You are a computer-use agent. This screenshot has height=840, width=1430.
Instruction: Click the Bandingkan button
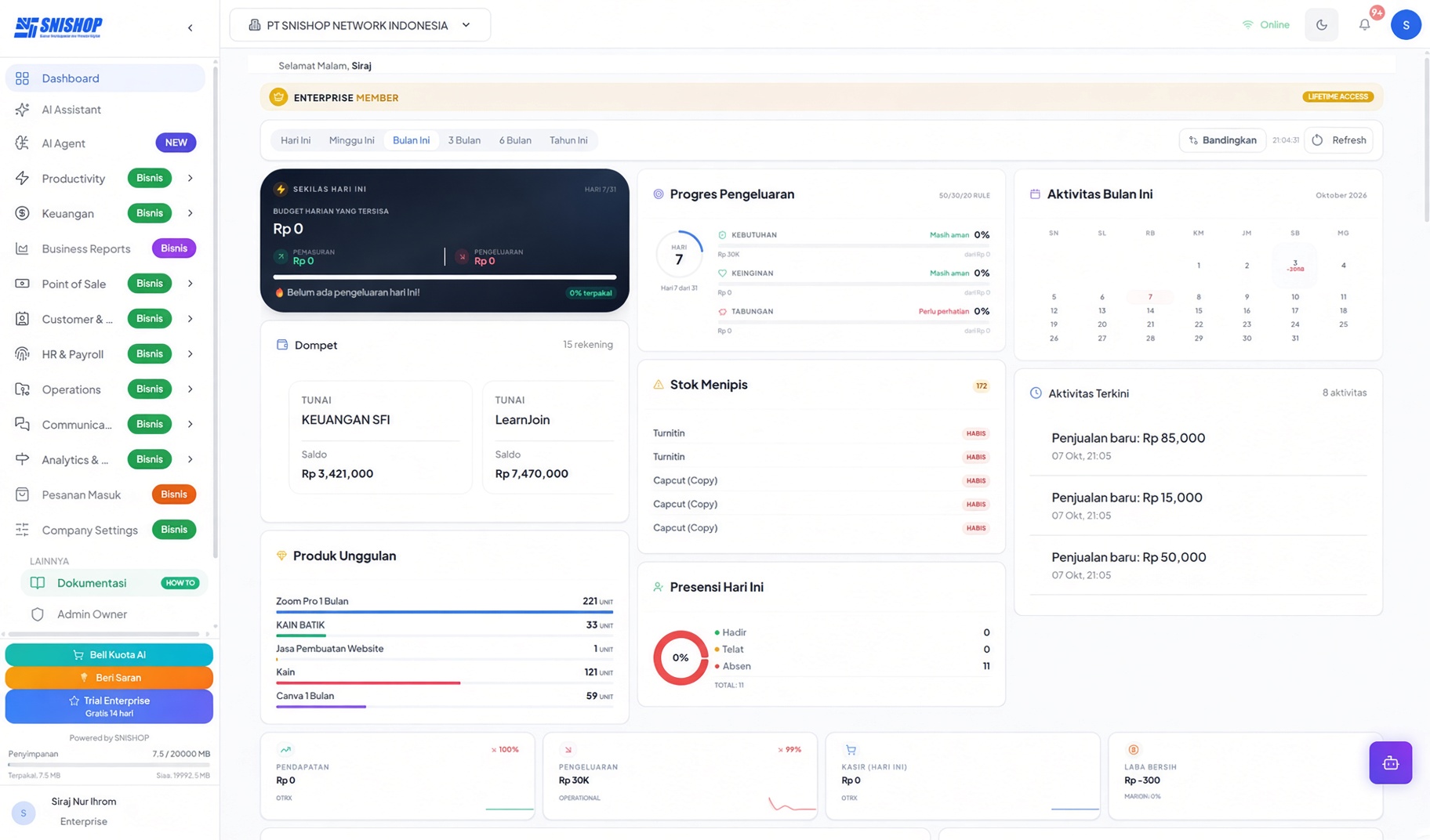tap(1222, 140)
